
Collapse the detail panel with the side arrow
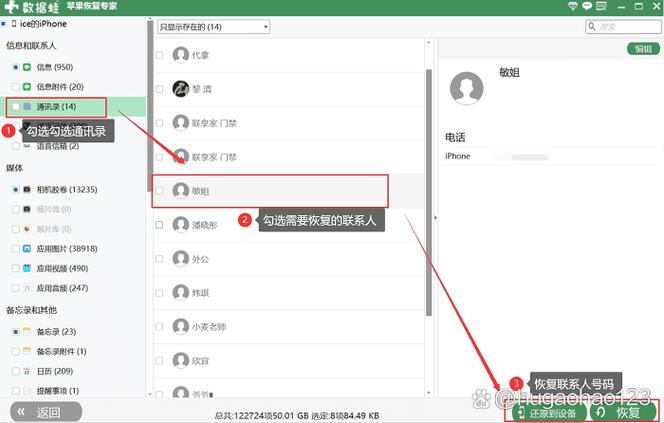click(x=435, y=218)
